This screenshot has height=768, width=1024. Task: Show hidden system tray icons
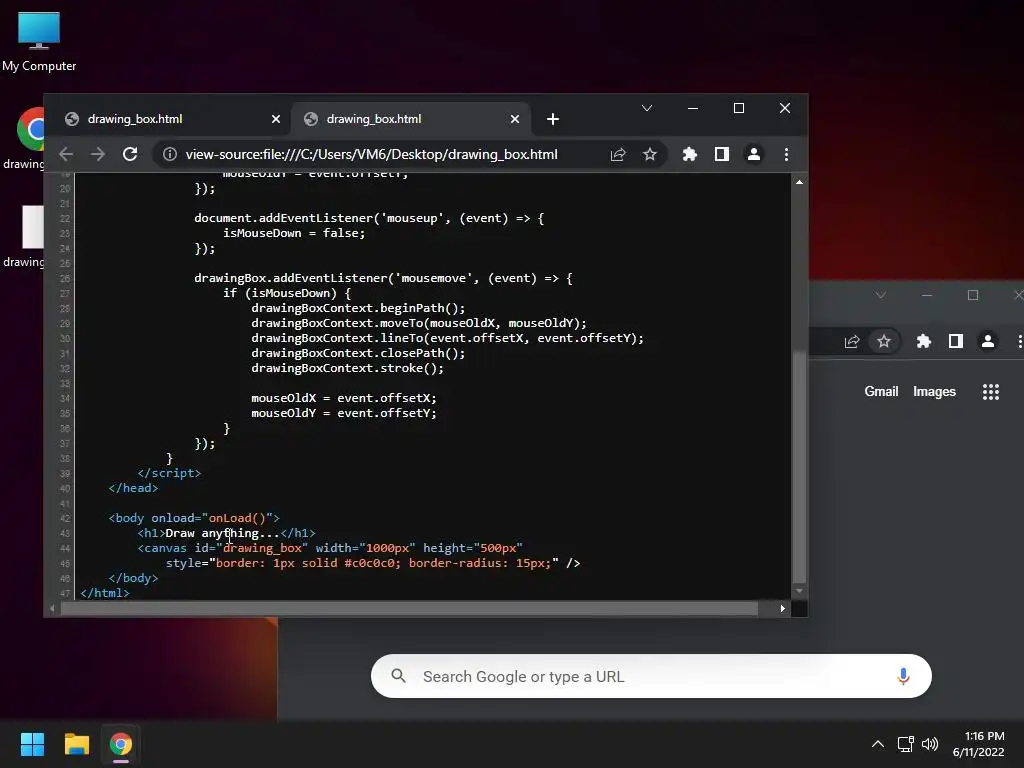tap(878, 744)
